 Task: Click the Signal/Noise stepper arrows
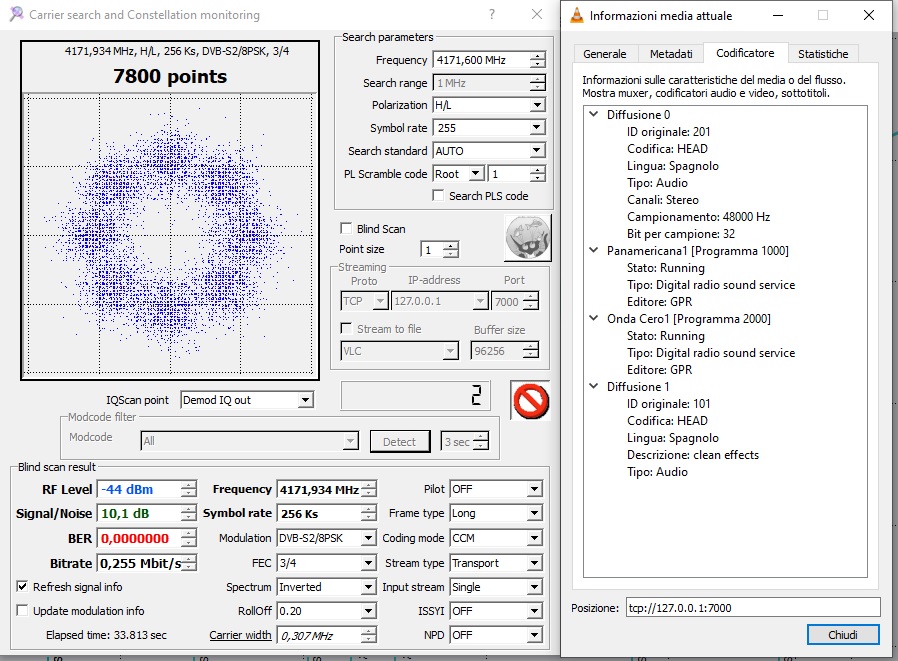coord(188,513)
